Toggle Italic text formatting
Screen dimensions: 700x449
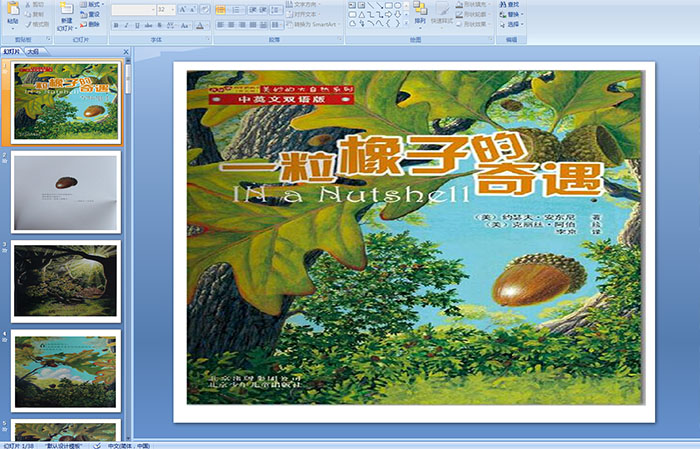click(127, 25)
